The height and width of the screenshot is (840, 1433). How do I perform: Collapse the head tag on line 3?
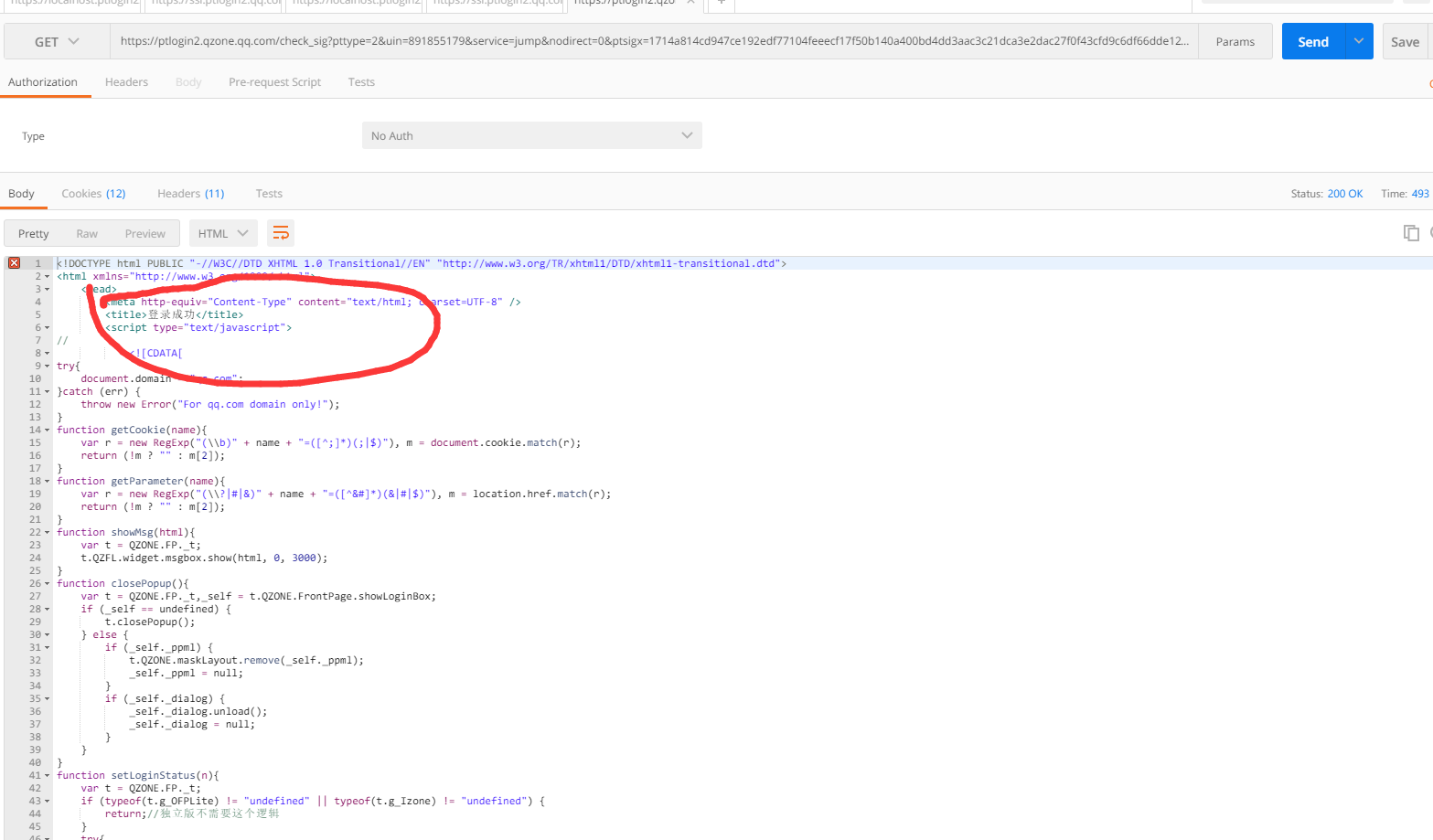[x=48, y=289]
